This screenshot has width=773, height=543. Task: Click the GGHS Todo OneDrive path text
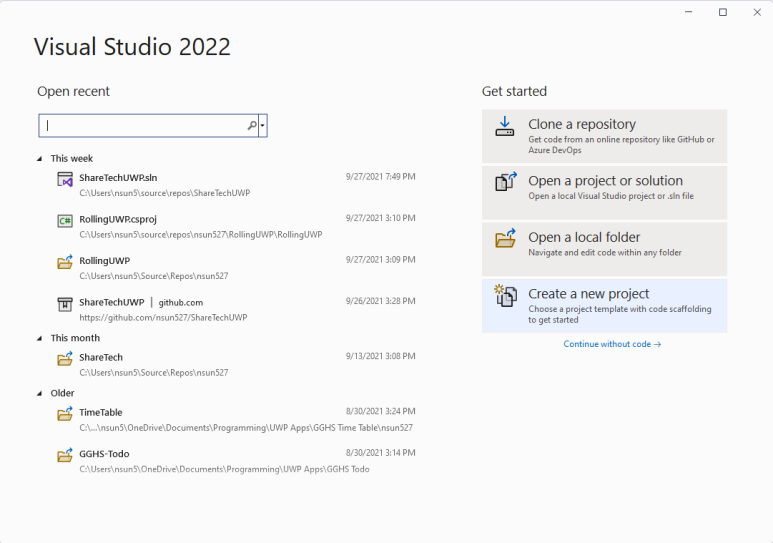tap(224, 469)
